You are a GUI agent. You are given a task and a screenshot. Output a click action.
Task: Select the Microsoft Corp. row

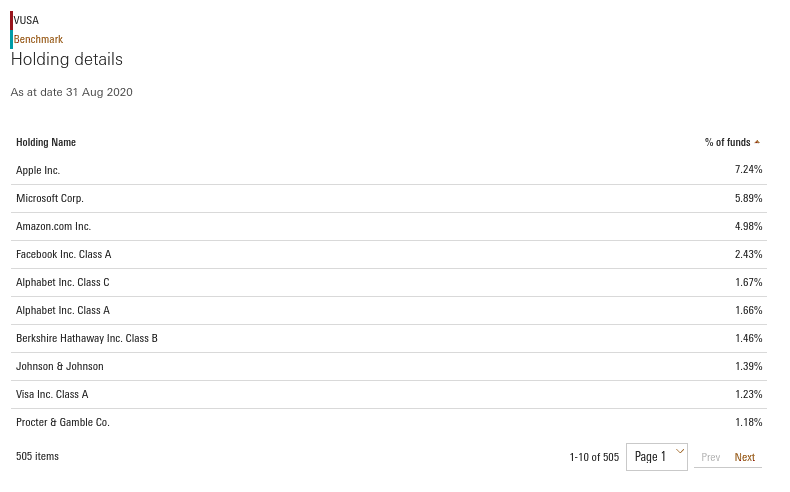coord(389,198)
